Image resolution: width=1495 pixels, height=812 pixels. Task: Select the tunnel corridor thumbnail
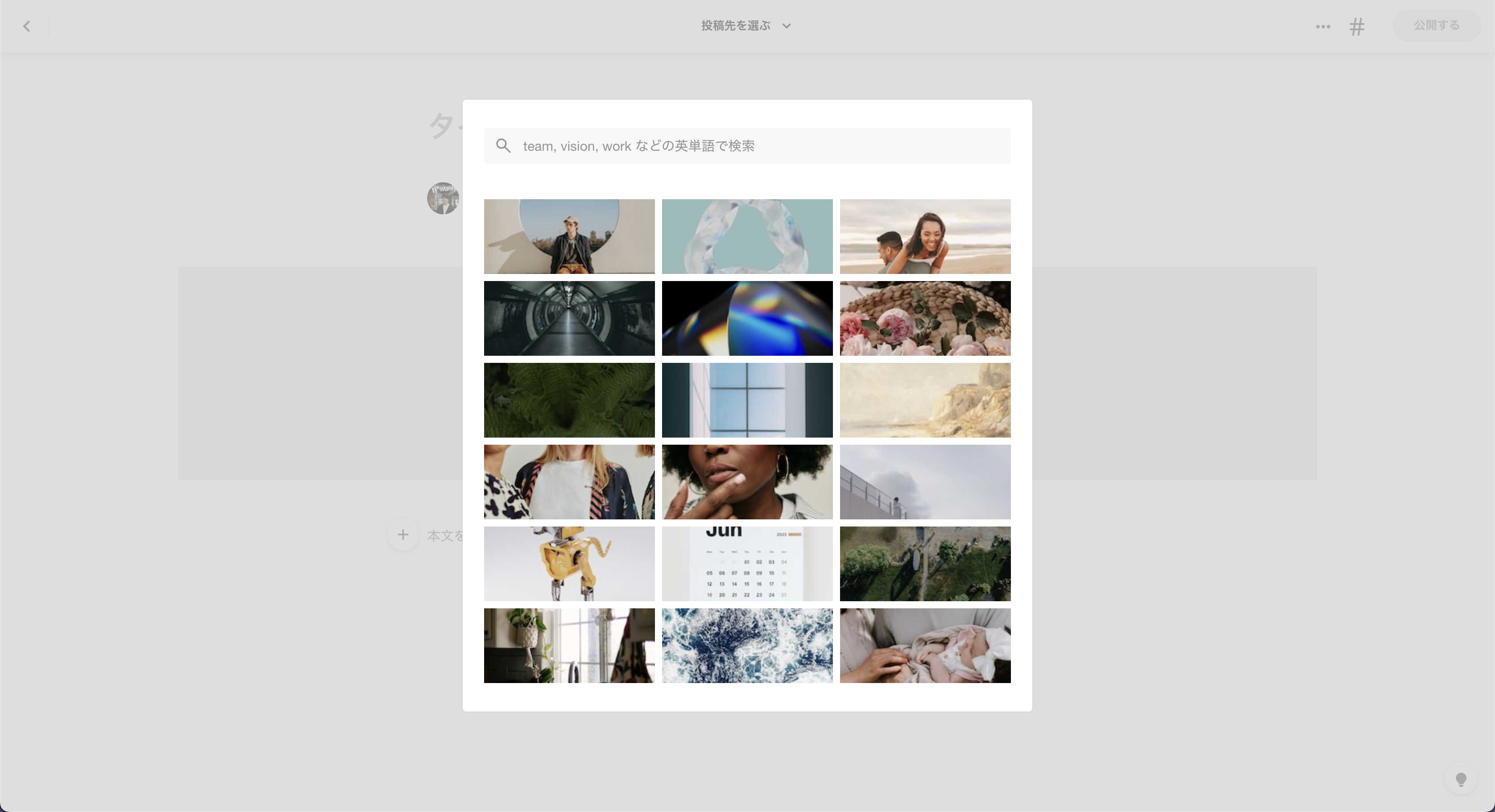(569, 318)
